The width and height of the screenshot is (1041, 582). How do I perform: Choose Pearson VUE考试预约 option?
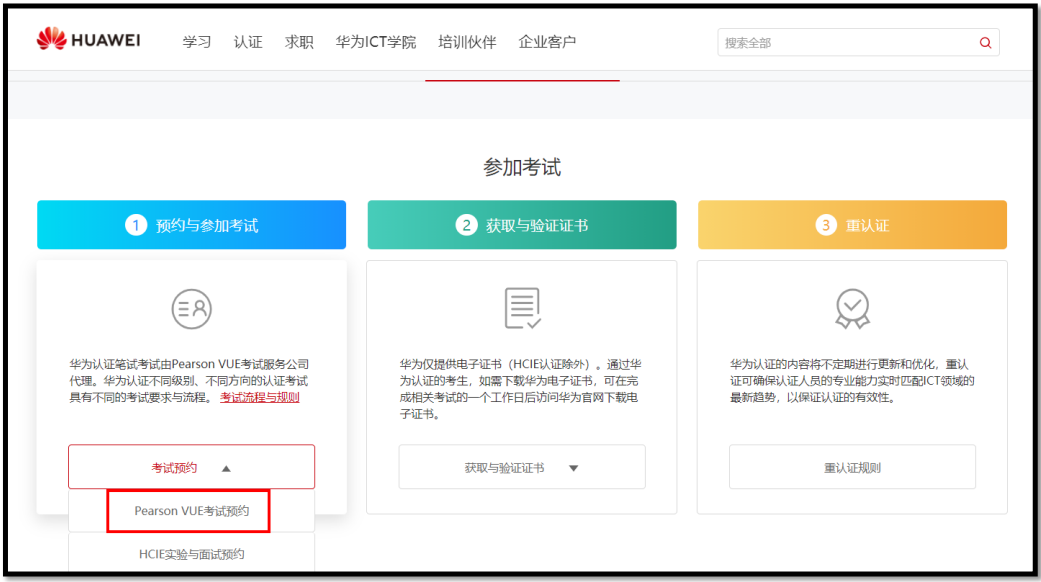(191, 511)
